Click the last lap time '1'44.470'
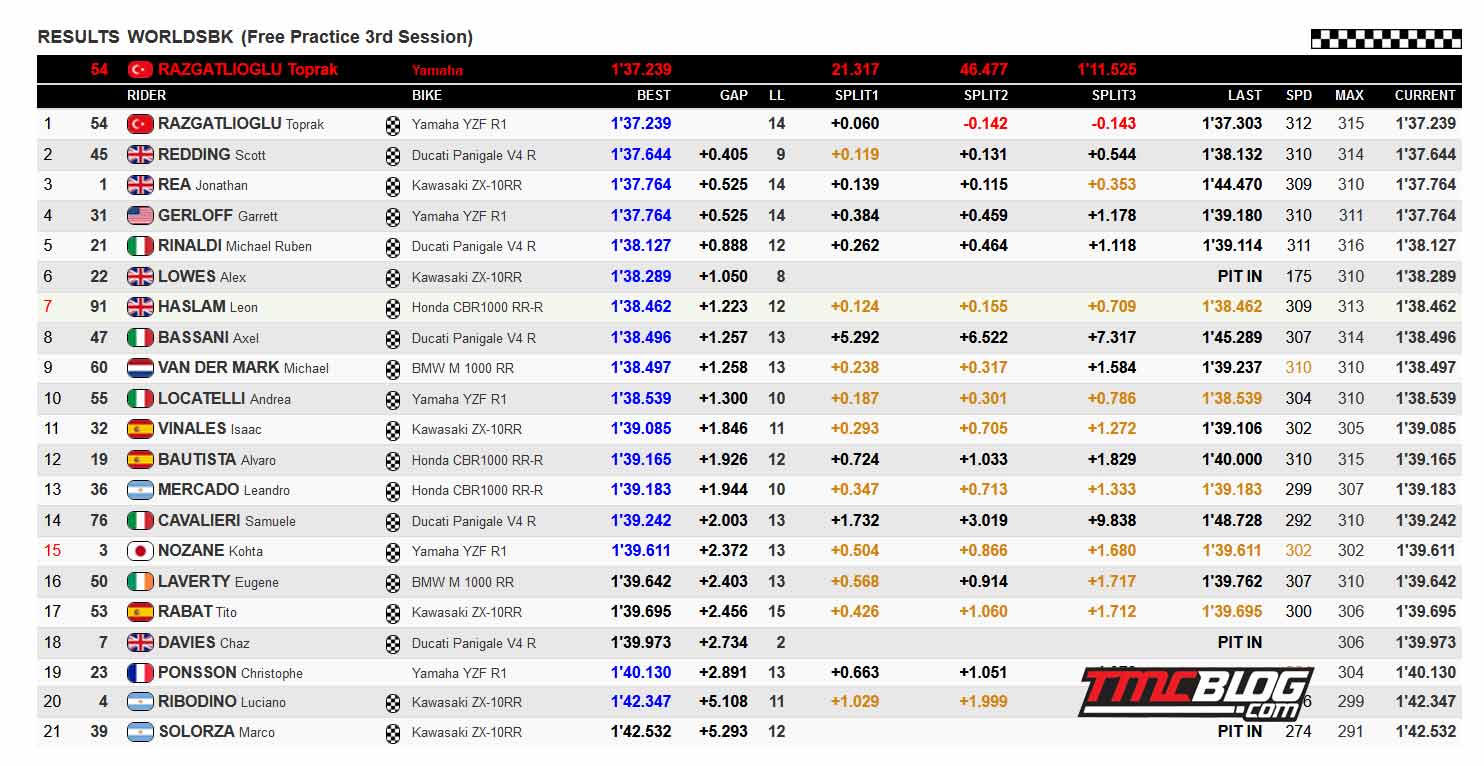Image resolution: width=1484 pixels, height=766 pixels. click(x=1232, y=185)
